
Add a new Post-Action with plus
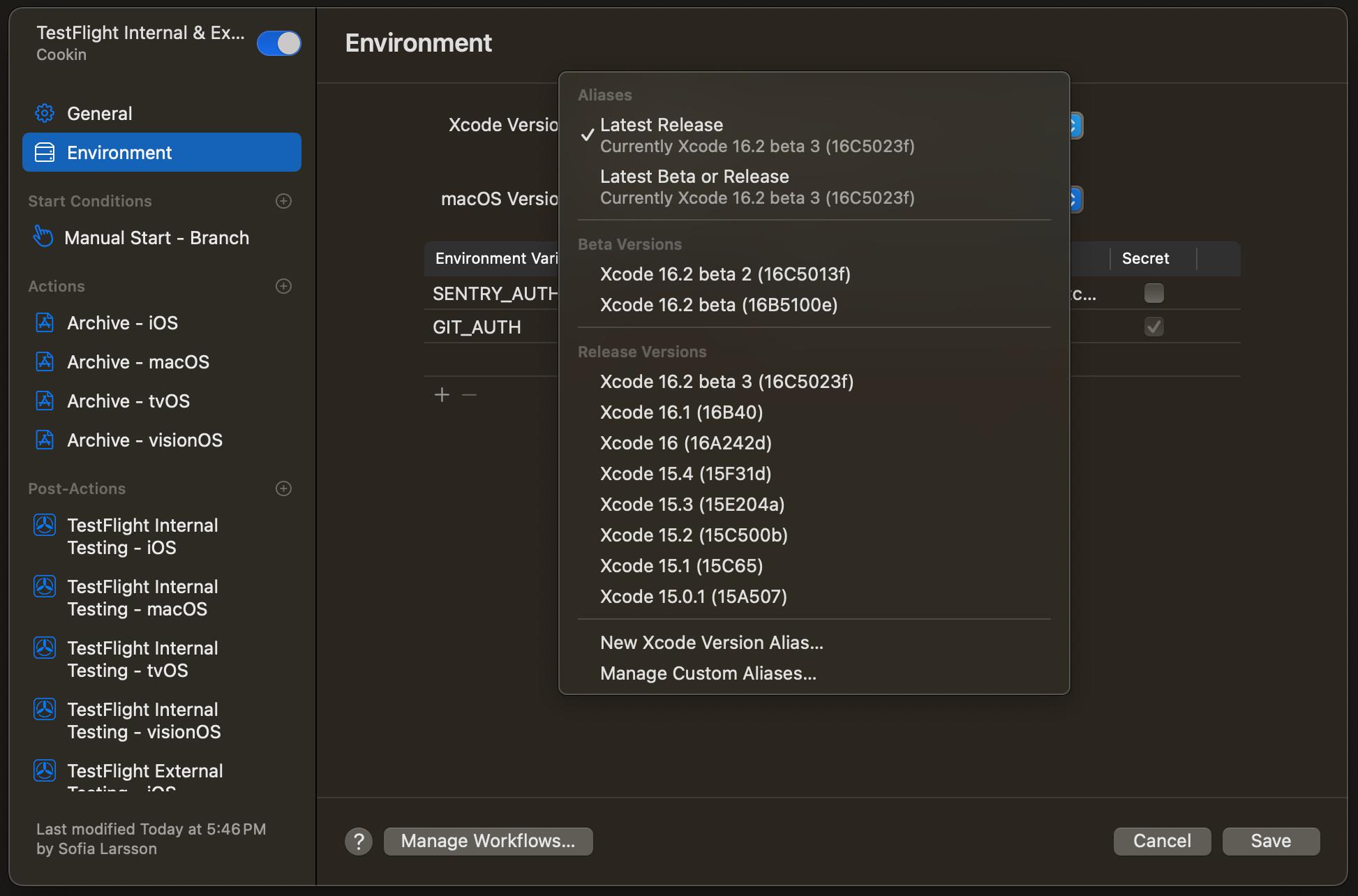[x=283, y=488]
